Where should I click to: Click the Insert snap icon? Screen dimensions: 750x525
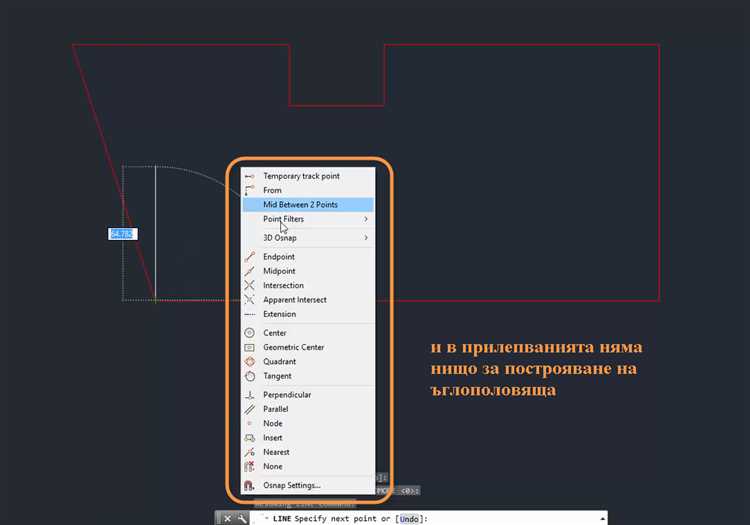pyautogui.click(x=249, y=438)
